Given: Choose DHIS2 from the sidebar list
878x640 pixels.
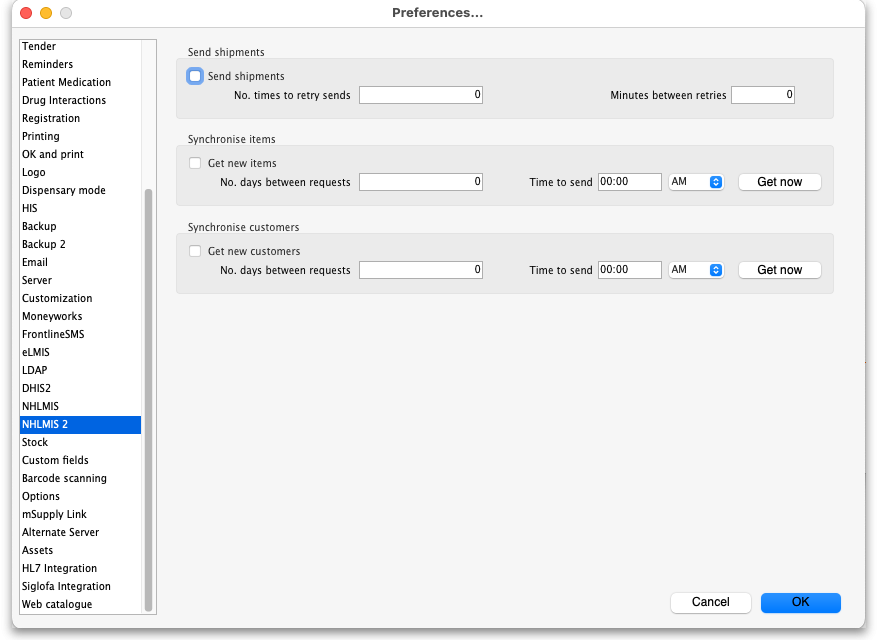Looking at the screenshot, I should pos(36,388).
